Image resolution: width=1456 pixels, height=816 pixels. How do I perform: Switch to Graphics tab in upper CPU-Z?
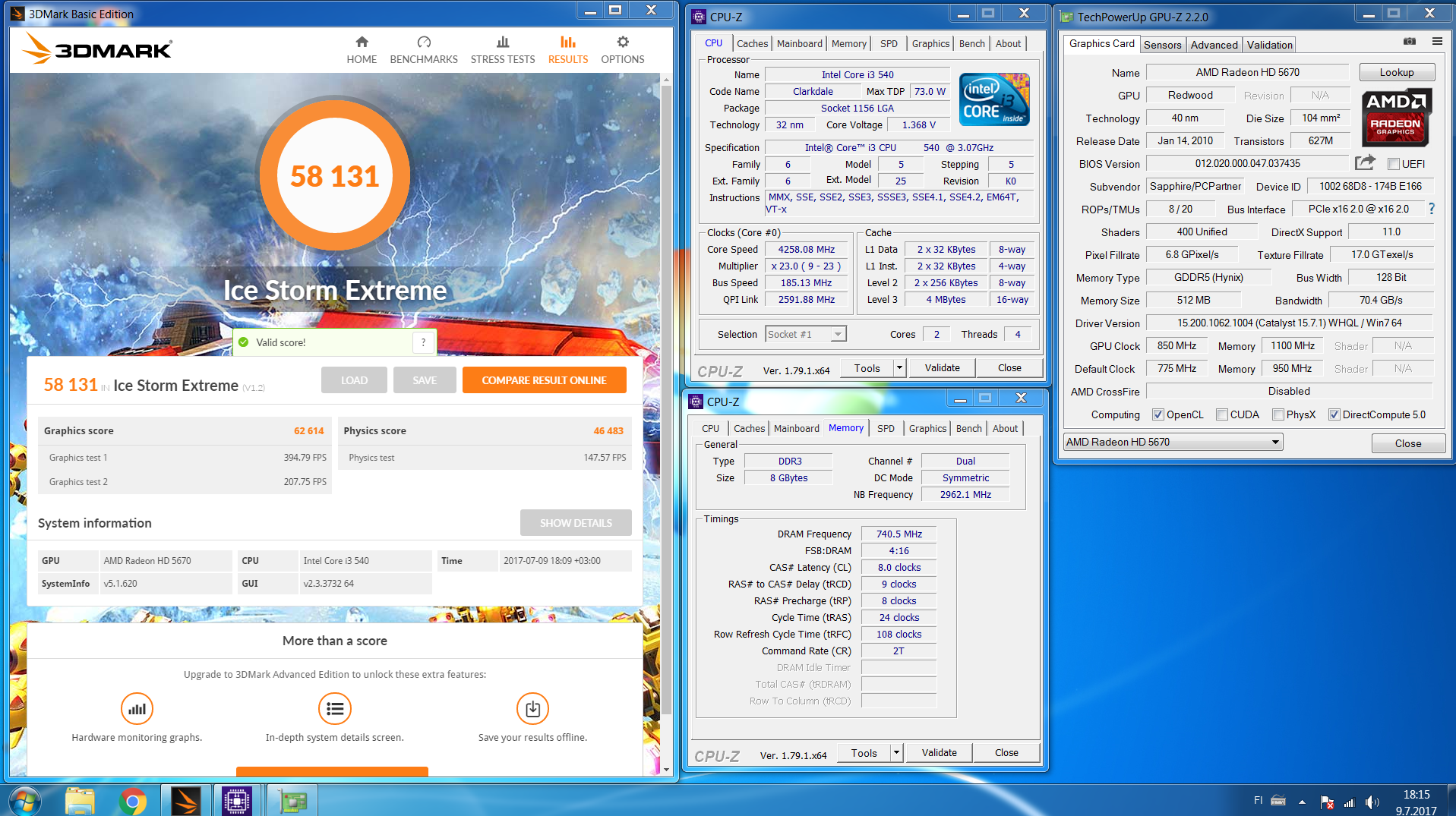click(930, 44)
